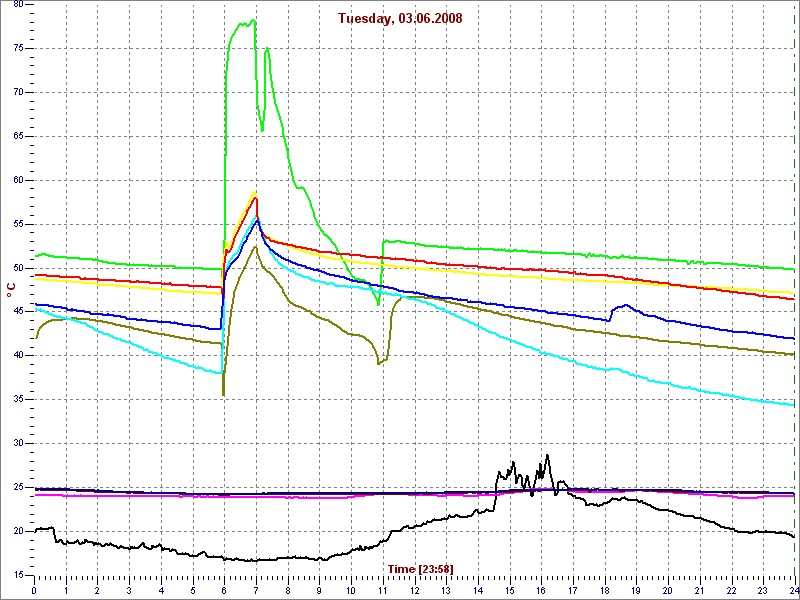Click the "Time [23:58]" axis caption
Screen dimensions: 800x600
click(x=420, y=568)
